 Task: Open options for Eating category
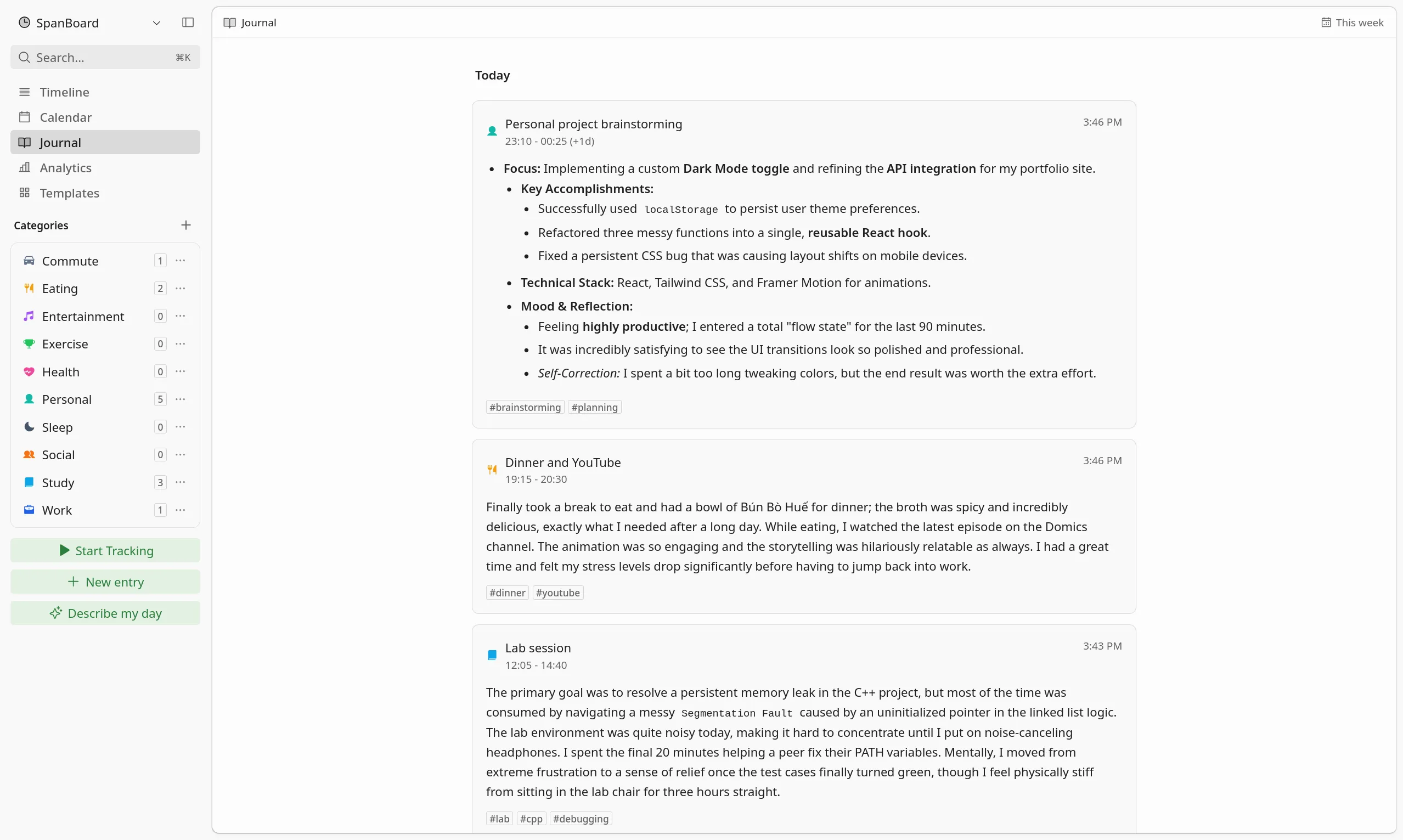click(x=181, y=289)
